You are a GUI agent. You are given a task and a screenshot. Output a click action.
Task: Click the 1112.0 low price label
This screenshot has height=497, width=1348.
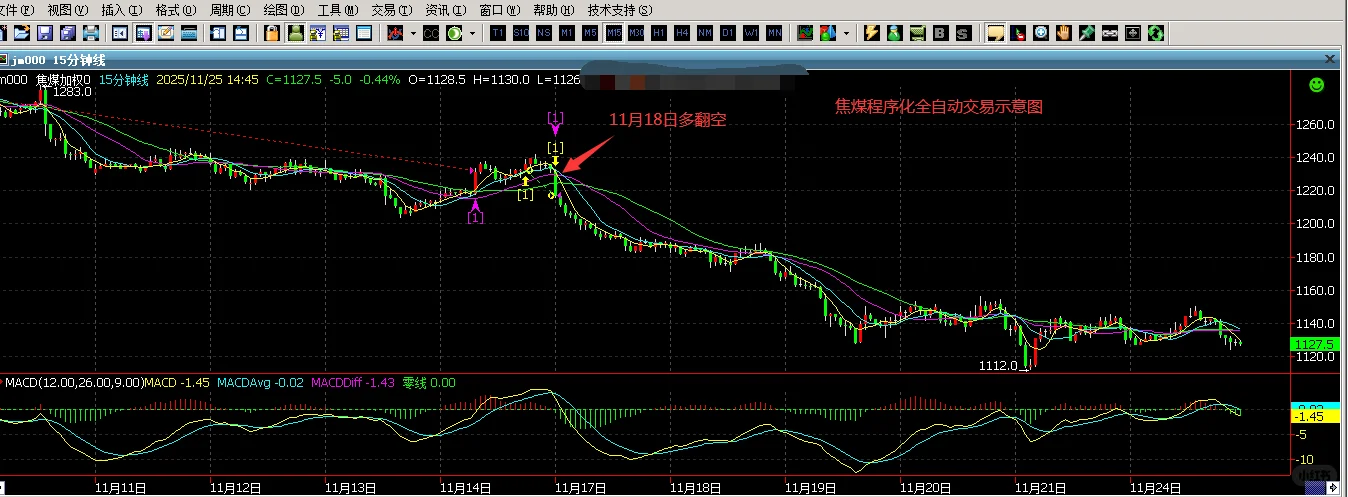point(998,366)
